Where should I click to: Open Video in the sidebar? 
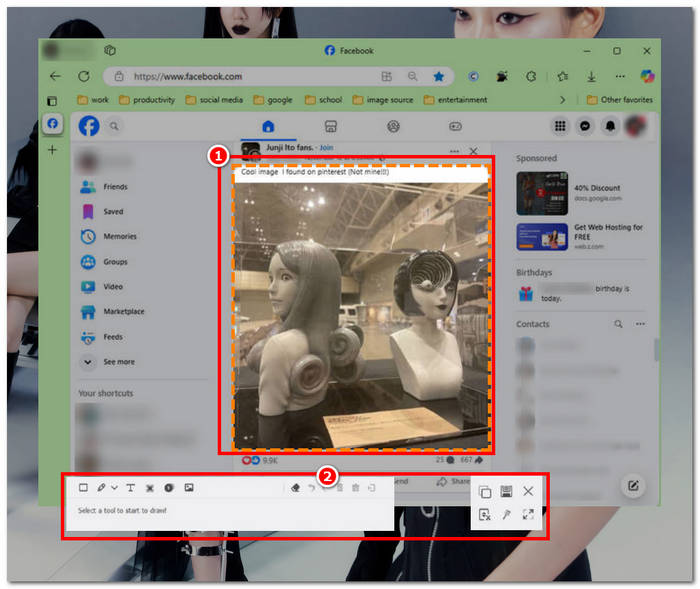[101, 286]
